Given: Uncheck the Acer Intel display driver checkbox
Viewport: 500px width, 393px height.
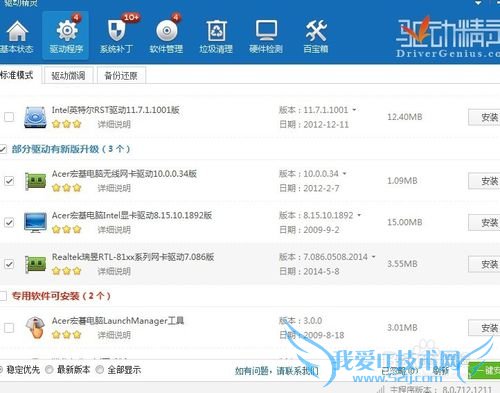Looking at the screenshot, I should (x=9, y=222).
